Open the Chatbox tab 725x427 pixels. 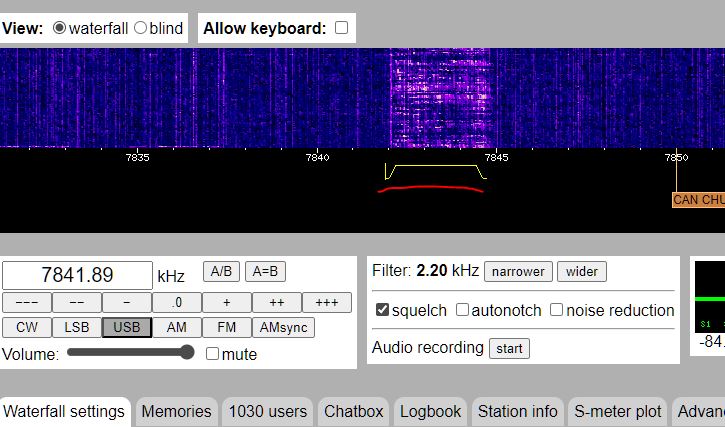click(354, 412)
